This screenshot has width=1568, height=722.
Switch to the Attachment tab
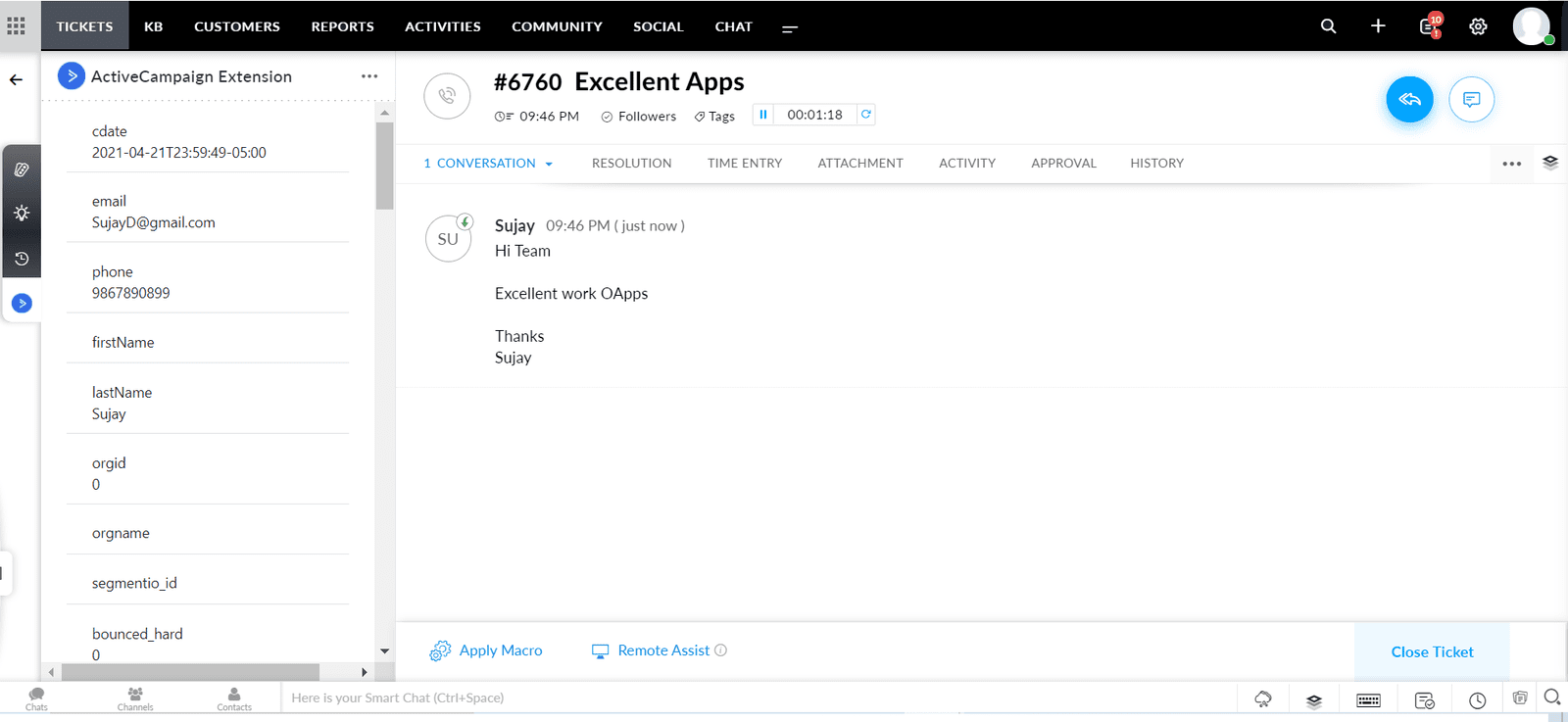click(x=860, y=164)
